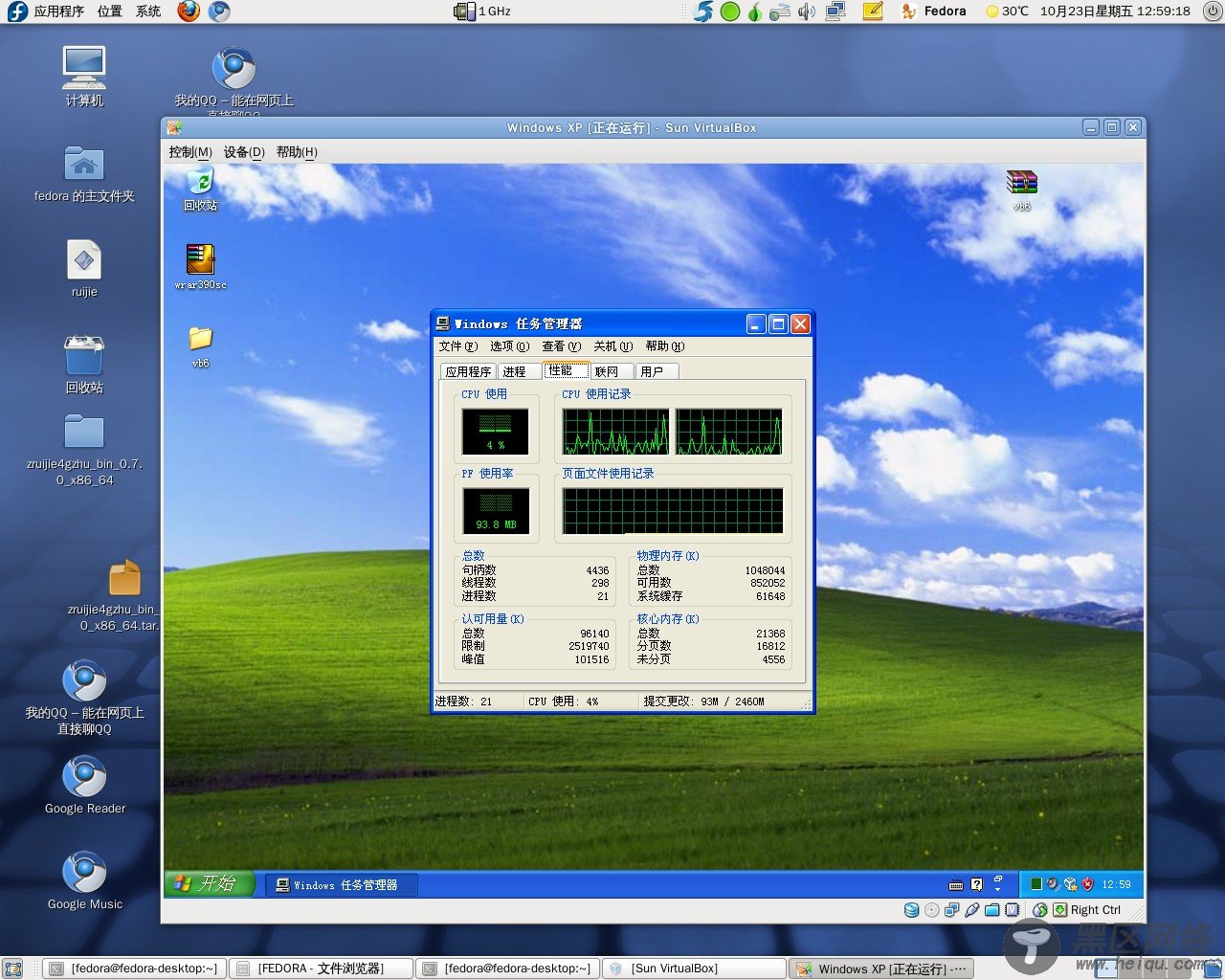Viewport: 1225px width, 980px height.
Task: Switch to the 用户 users tab
Action: [657, 372]
